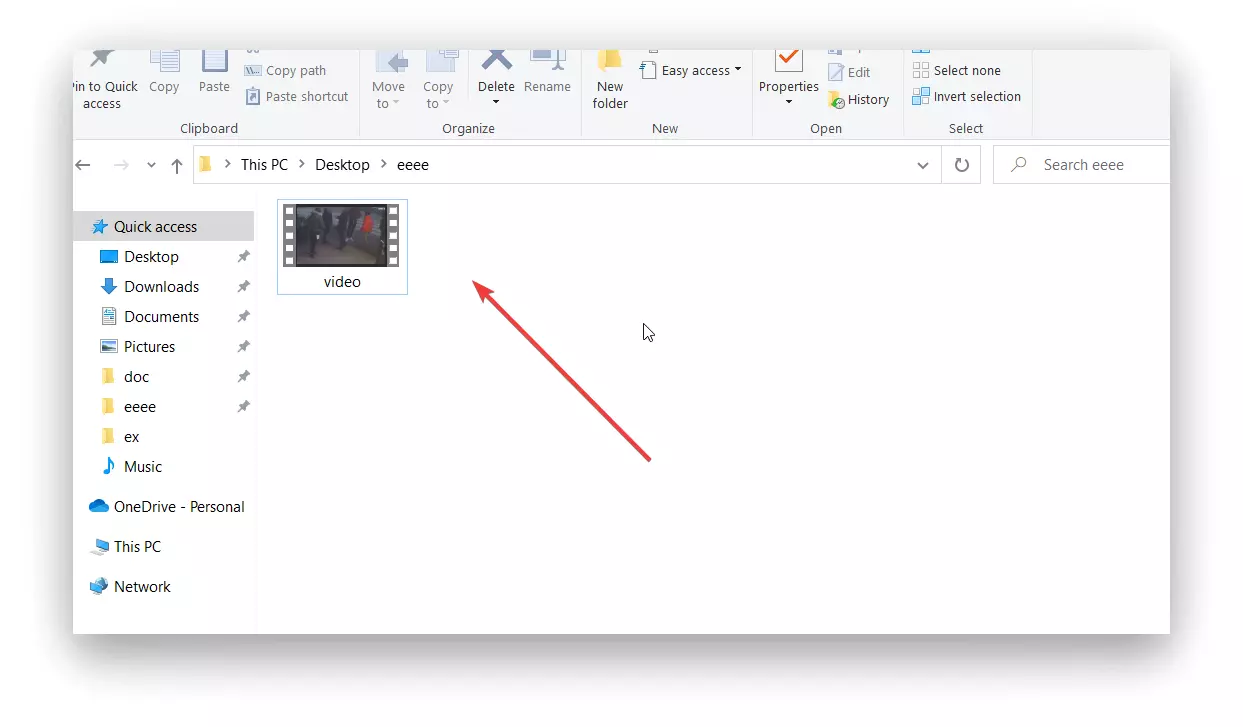The height and width of the screenshot is (727, 1243).
Task: Create a New folder
Action: pos(610,81)
